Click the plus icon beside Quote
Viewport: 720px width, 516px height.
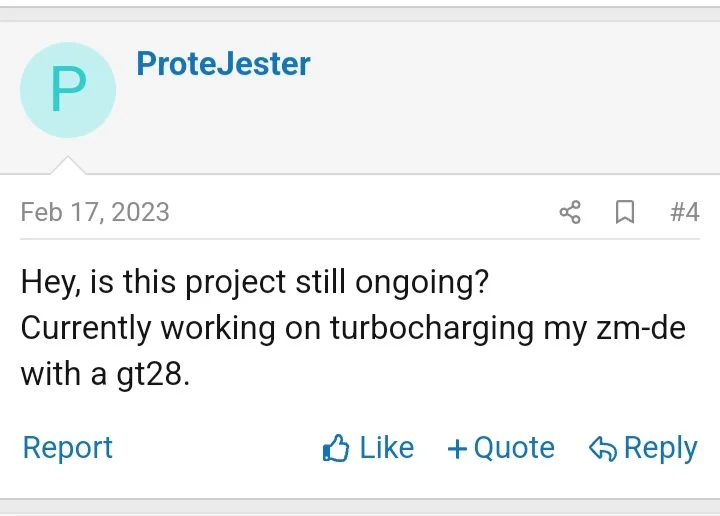[457, 448]
